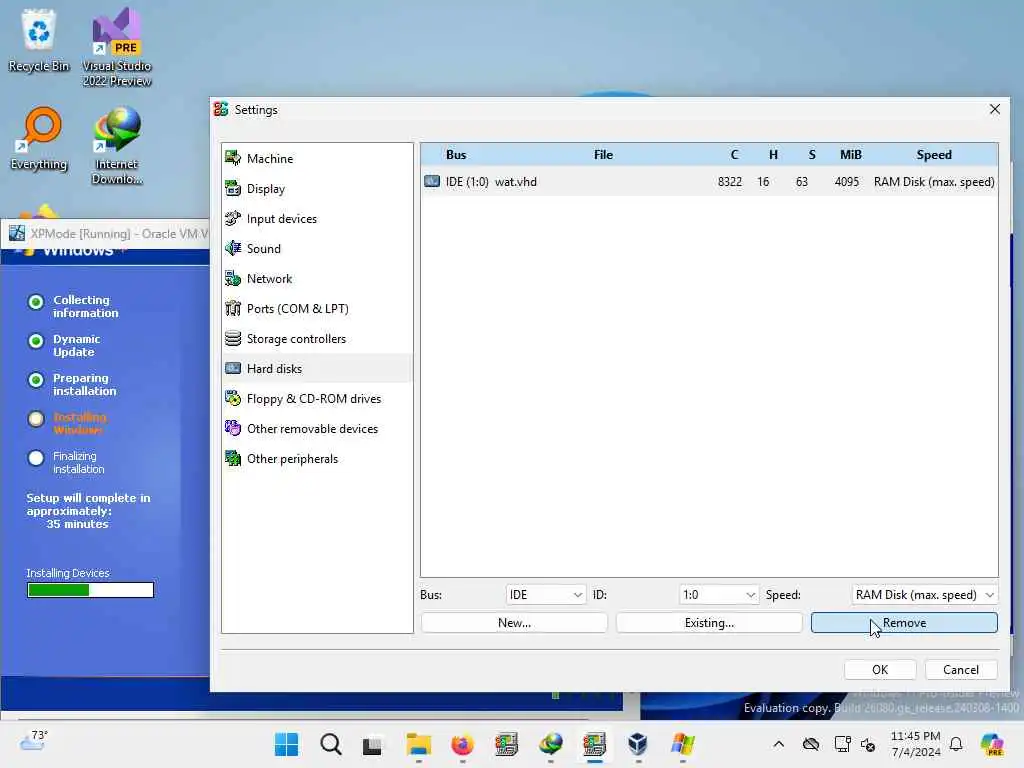Open the Recycle Bin desktop icon
1024x768 pixels.
coord(39,40)
